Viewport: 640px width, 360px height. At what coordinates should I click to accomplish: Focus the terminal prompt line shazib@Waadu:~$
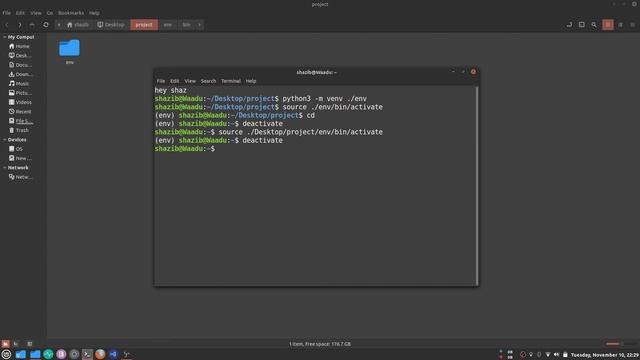pos(184,149)
